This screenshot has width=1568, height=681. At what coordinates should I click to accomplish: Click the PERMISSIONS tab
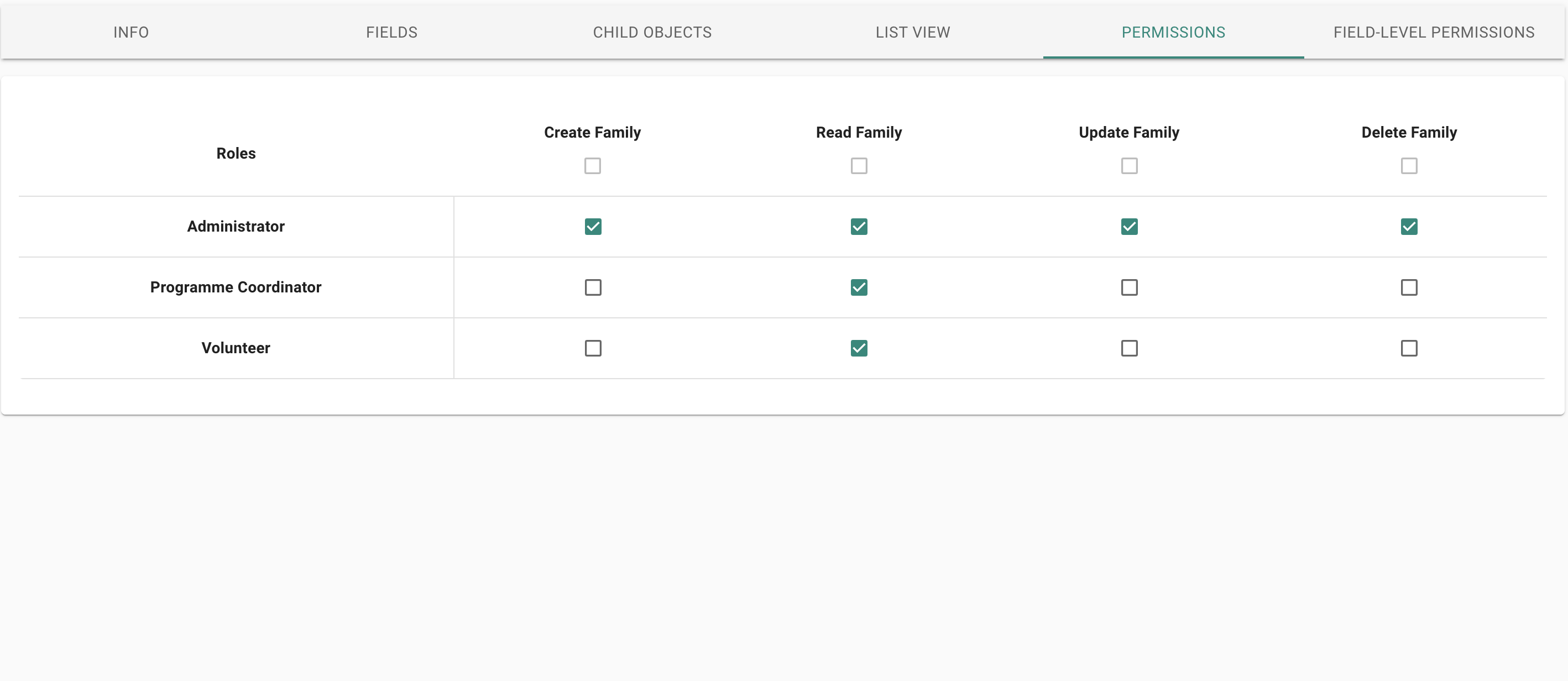point(1173,32)
